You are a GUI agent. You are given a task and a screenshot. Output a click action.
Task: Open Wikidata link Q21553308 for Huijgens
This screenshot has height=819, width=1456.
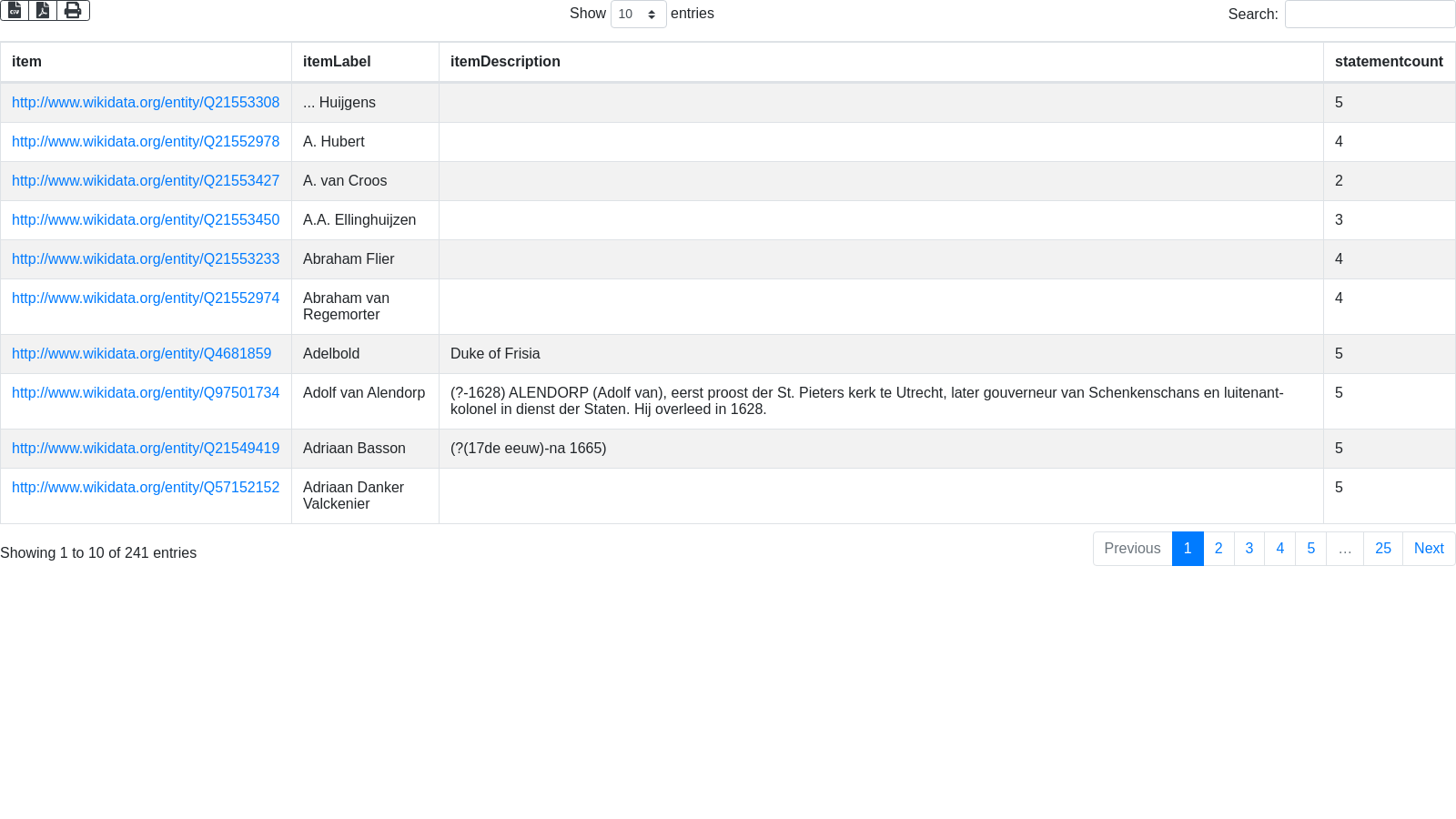pos(146,103)
